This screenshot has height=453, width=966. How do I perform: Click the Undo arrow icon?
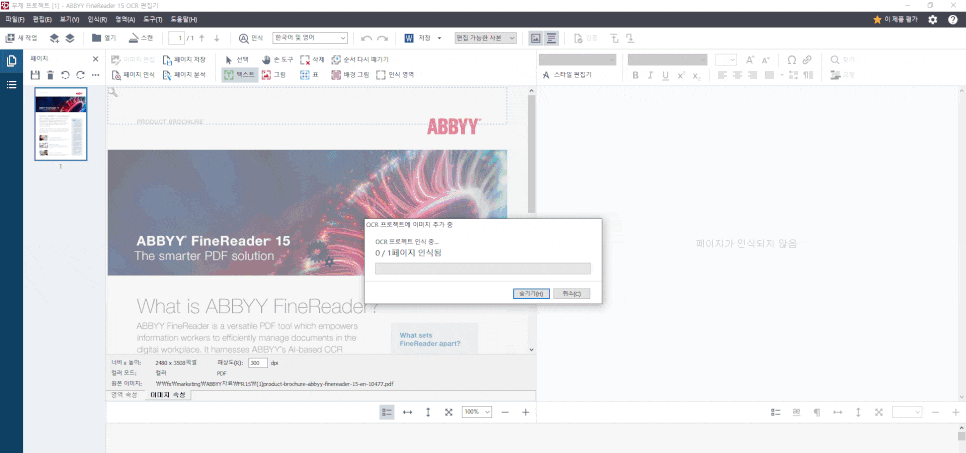point(367,38)
